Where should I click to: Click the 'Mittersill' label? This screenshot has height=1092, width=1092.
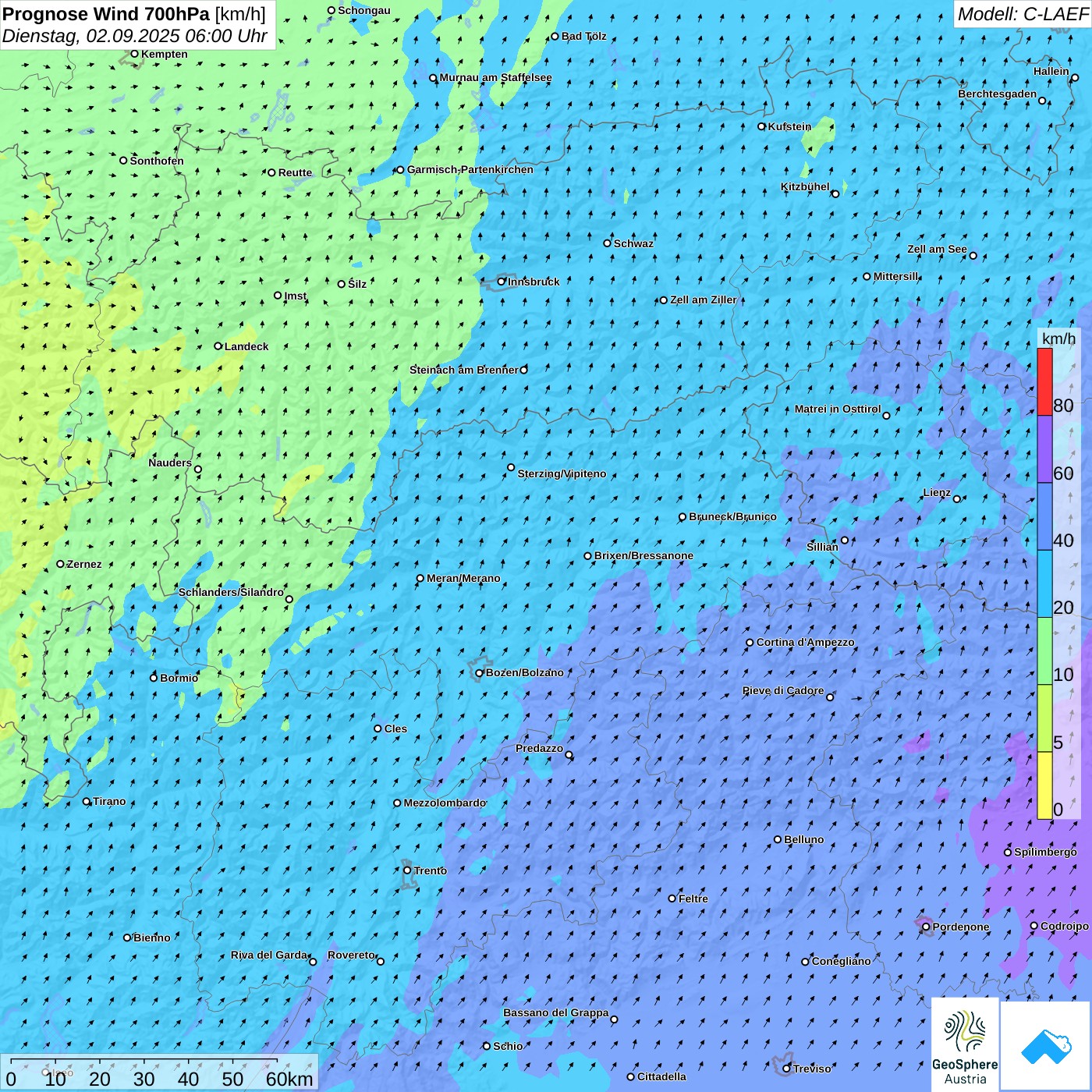pyautogui.click(x=896, y=276)
